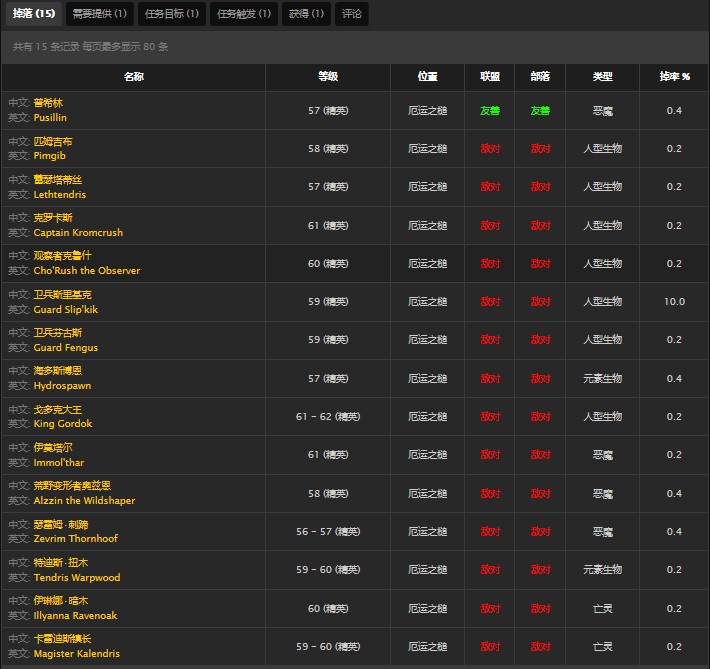Sort by the 掉率 % column header
The height and width of the screenshot is (669, 710).
(x=674, y=77)
